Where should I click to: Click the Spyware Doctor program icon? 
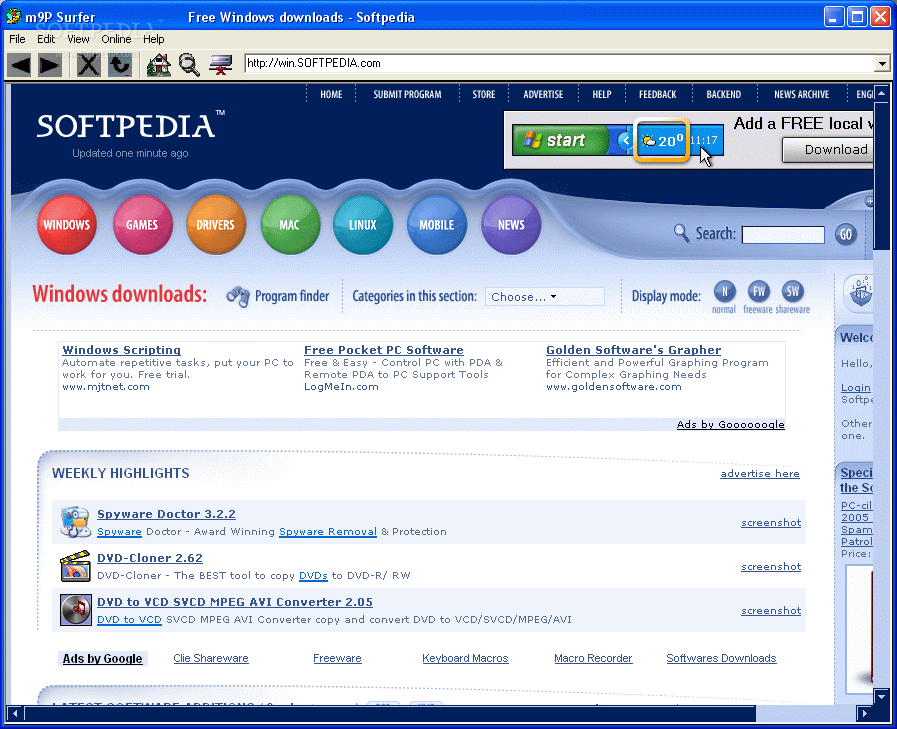[x=76, y=522]
